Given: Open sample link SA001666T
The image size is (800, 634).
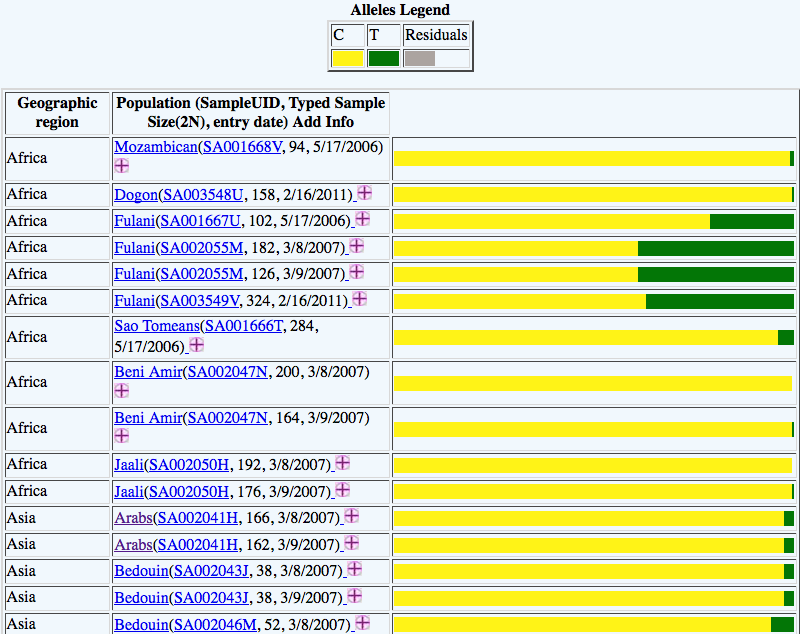Looking at the screenshot, I should [243, 326].
